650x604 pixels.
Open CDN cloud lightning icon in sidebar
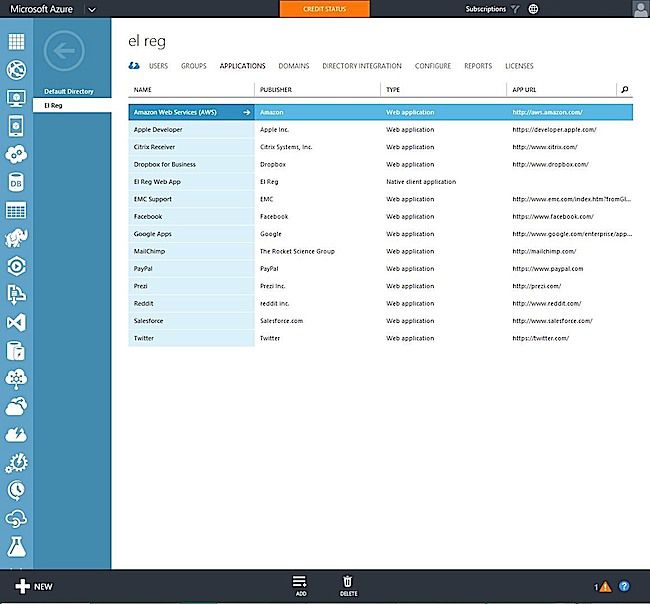pyautogui.click(x=16, y=434)
